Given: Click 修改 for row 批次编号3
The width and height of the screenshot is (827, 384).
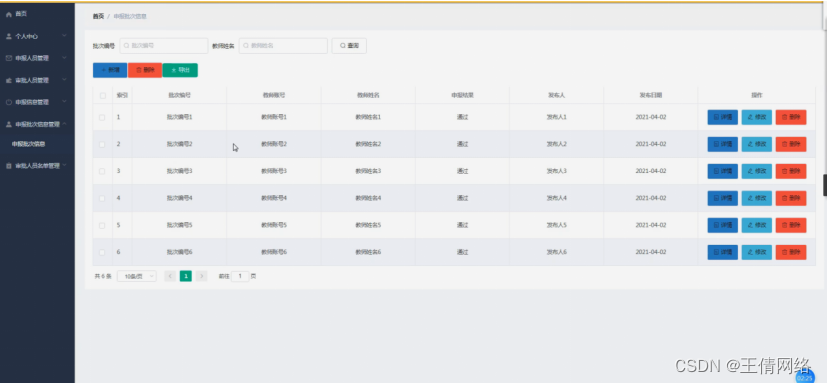Looking at the screenshot, I should coord(756,171).
